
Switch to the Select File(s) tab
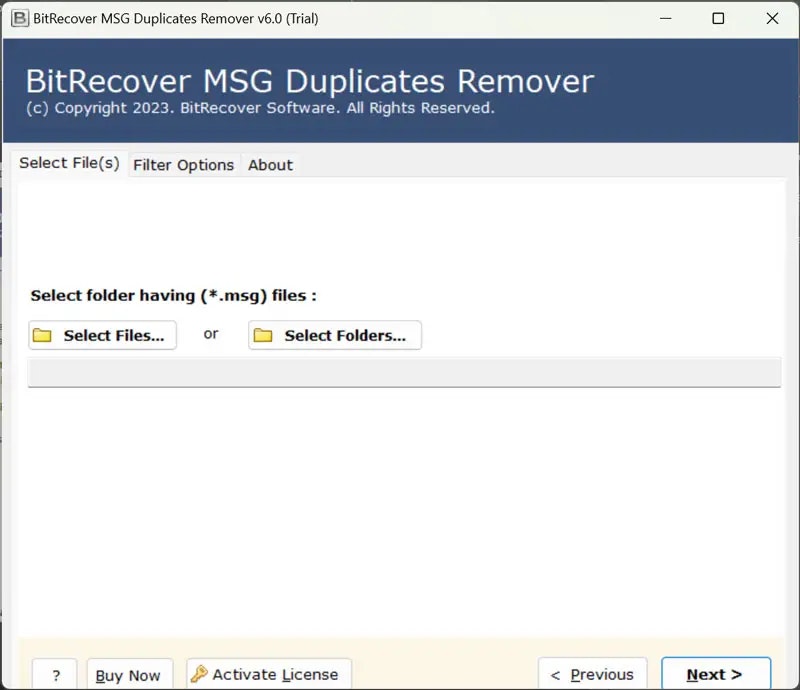point(69,163)
